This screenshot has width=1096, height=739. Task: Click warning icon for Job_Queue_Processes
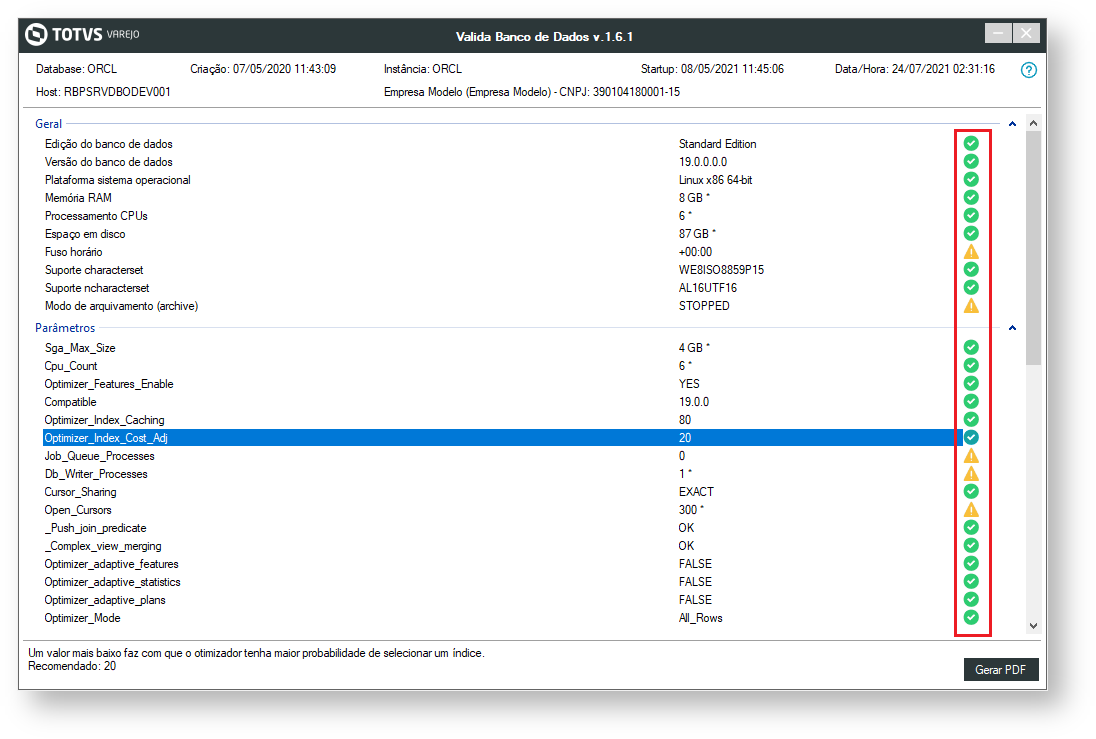(971, 456)
